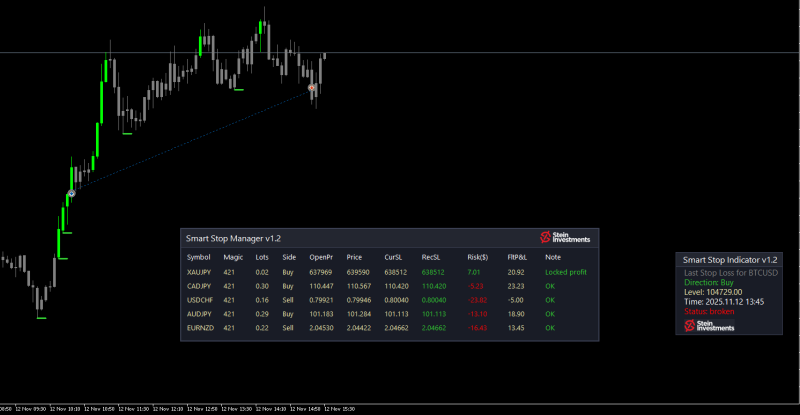The width and height of the screenshot is (800, 415).
Task: Click the Time: 2025.11.12 13:45 line
Action: tap(724, 302)
